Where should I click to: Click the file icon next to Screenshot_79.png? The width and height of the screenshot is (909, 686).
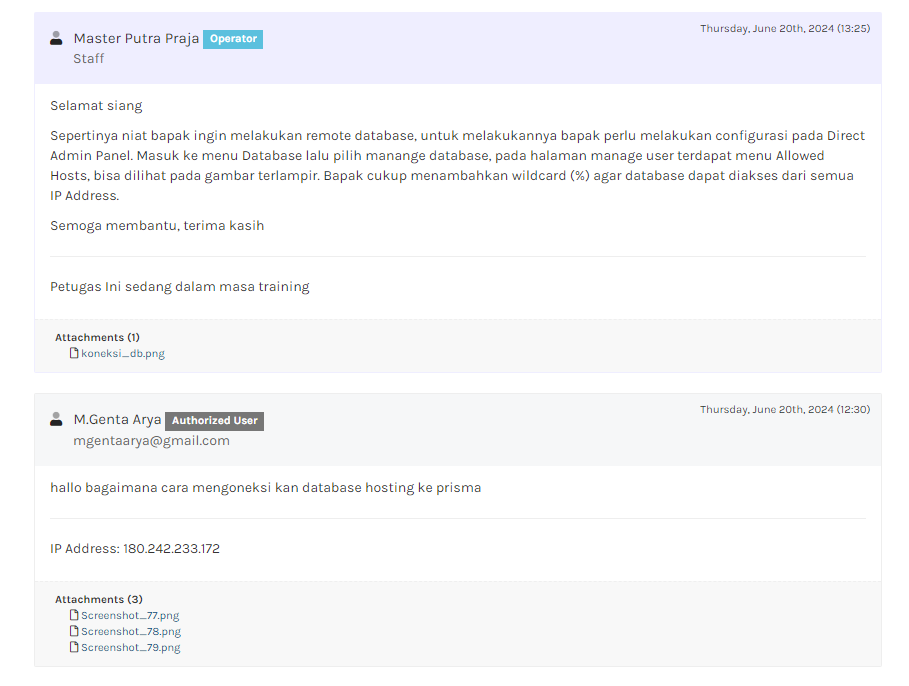(74, 647)
